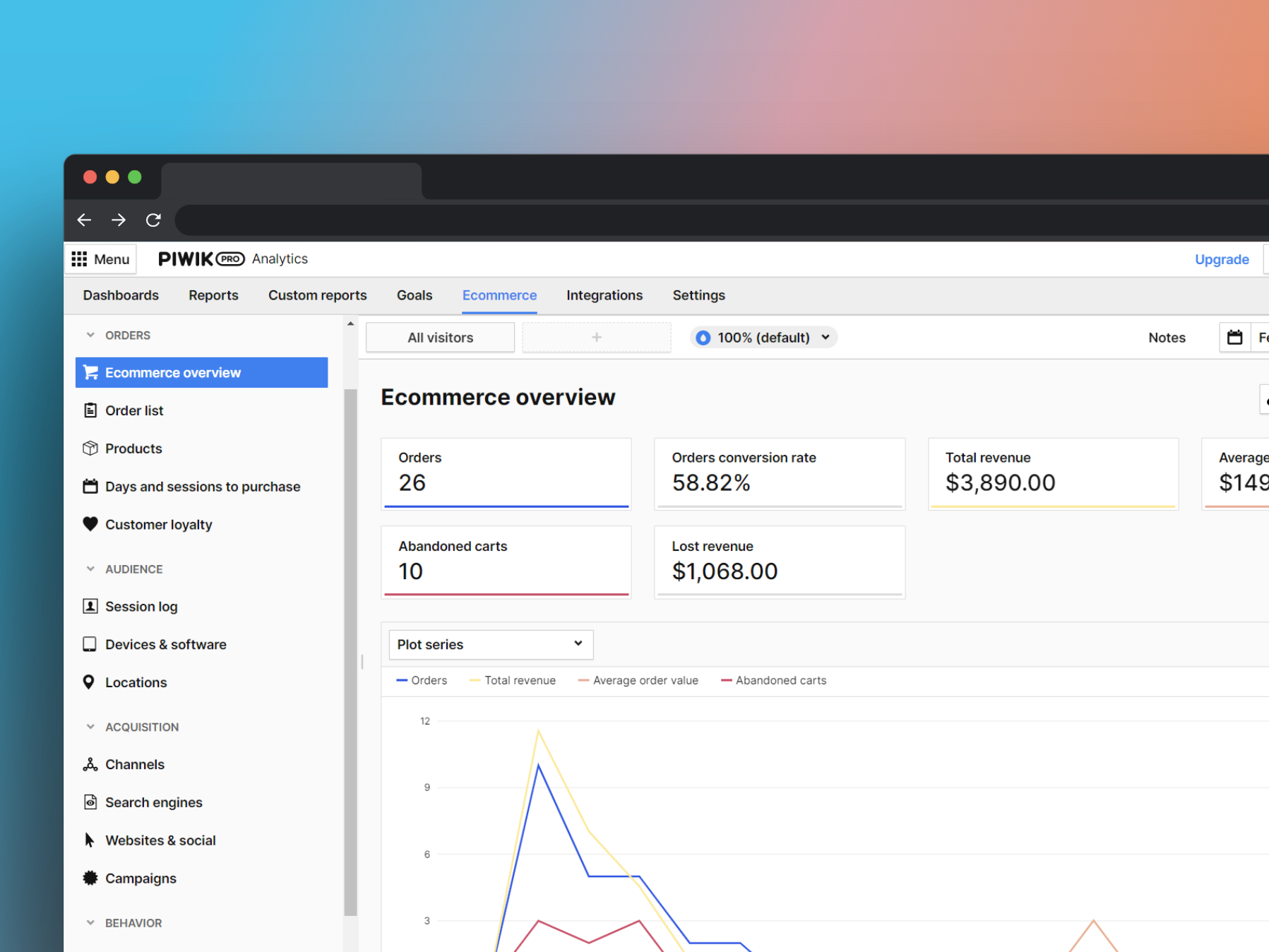The width and height of the screenshot is (1269, 952).
Task: Open the Campaigns icon in the sidebar
Action: pos(90,878)
